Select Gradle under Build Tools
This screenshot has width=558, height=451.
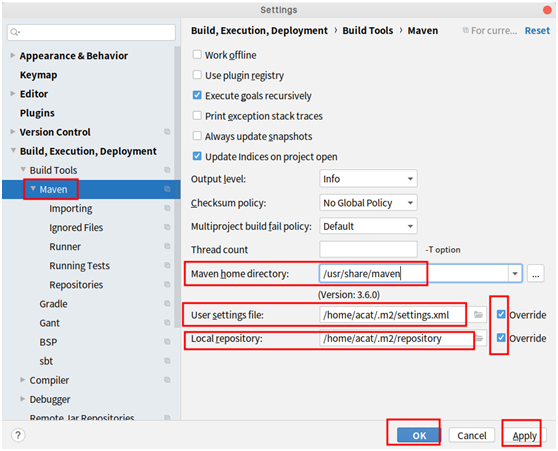53,304
